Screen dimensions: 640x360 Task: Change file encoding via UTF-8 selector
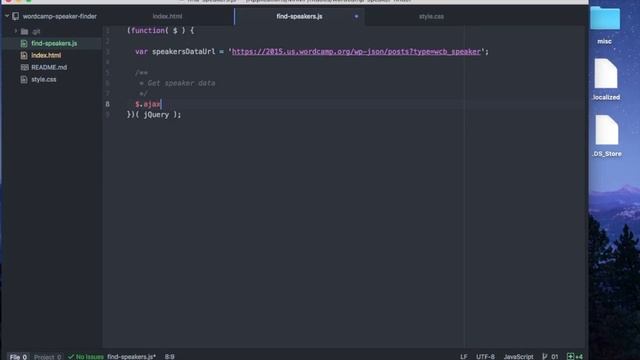(485, 357)
